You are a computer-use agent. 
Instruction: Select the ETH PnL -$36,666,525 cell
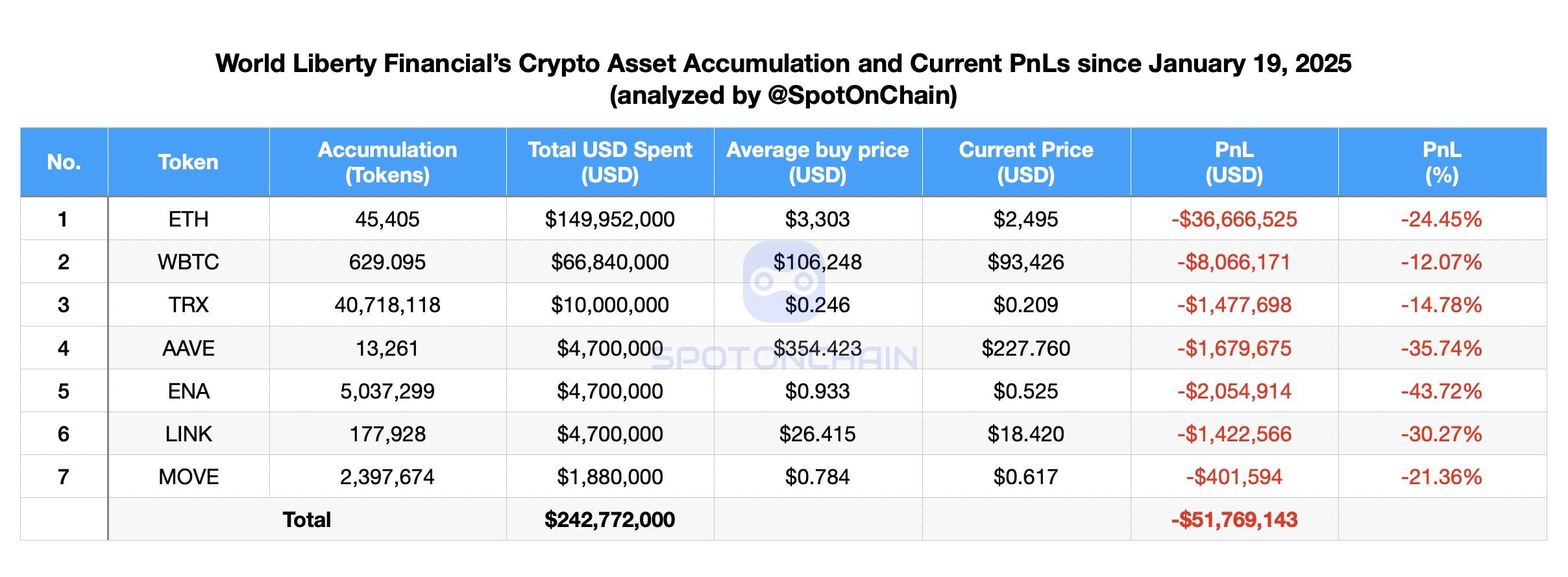tap(1234, 219)
